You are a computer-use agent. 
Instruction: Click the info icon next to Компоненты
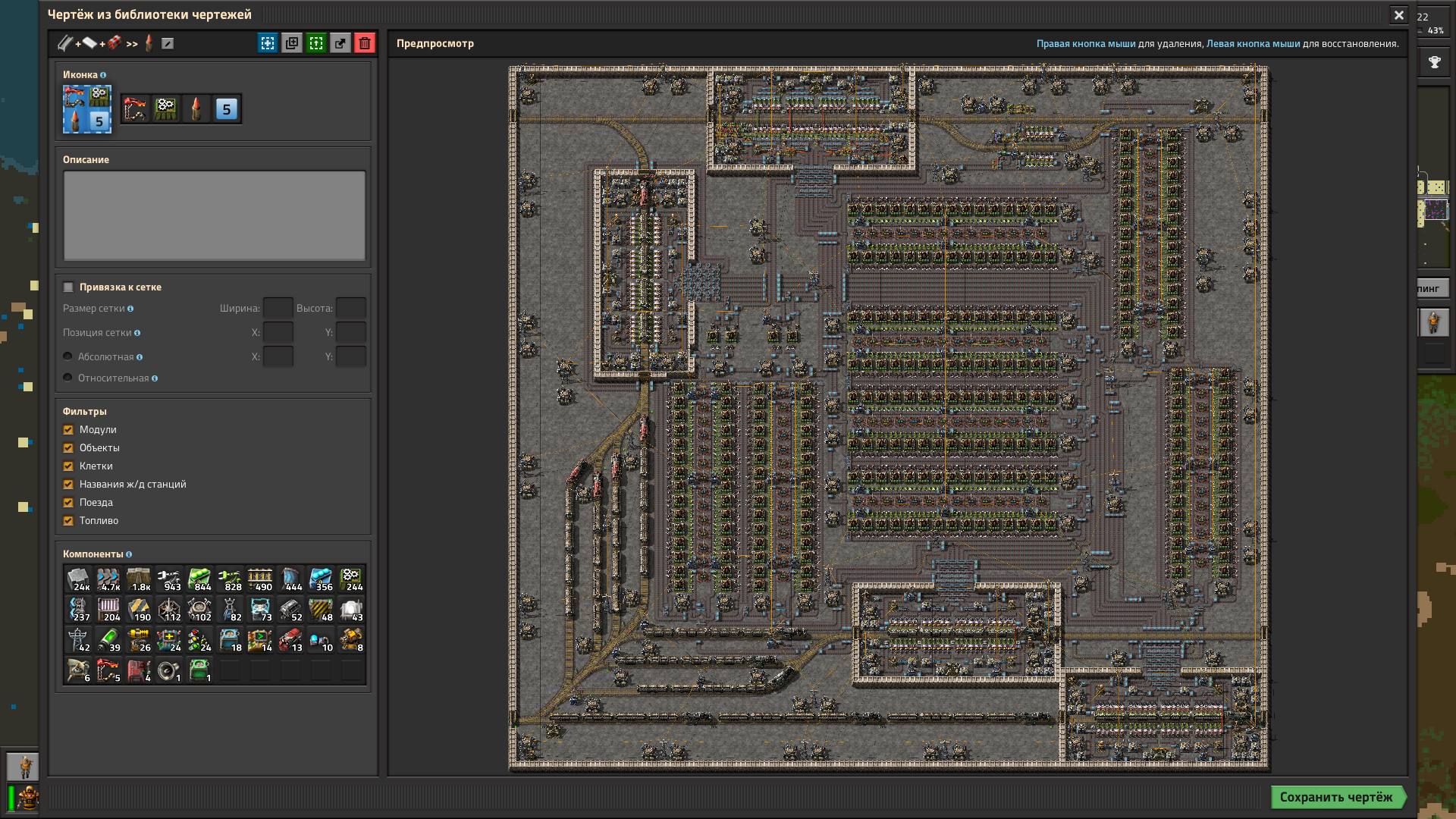click(x=129, y=554)
